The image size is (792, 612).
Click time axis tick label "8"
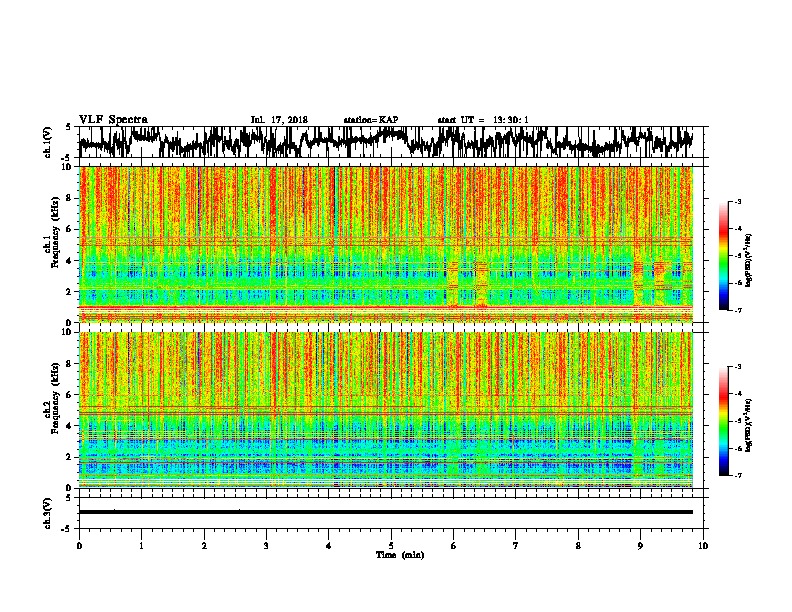(x=578, y=546)
